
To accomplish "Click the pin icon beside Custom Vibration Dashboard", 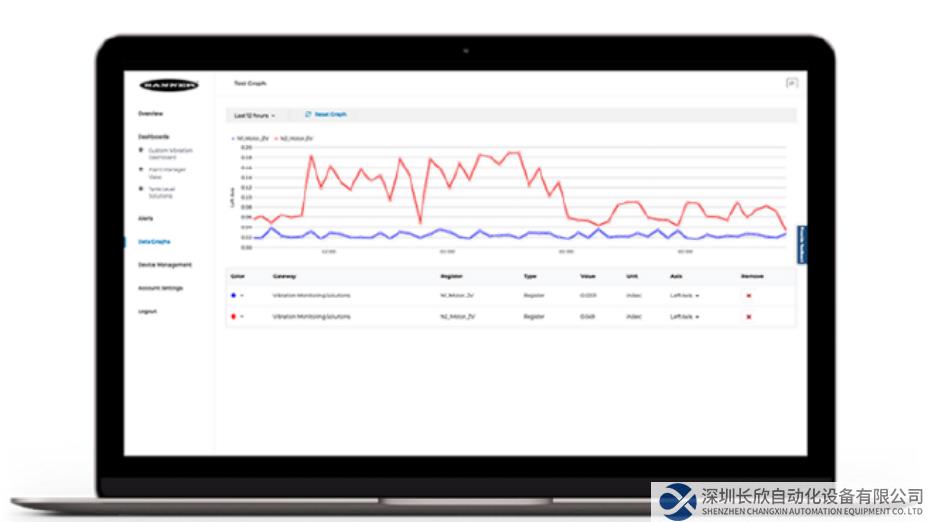I will 141,151.
